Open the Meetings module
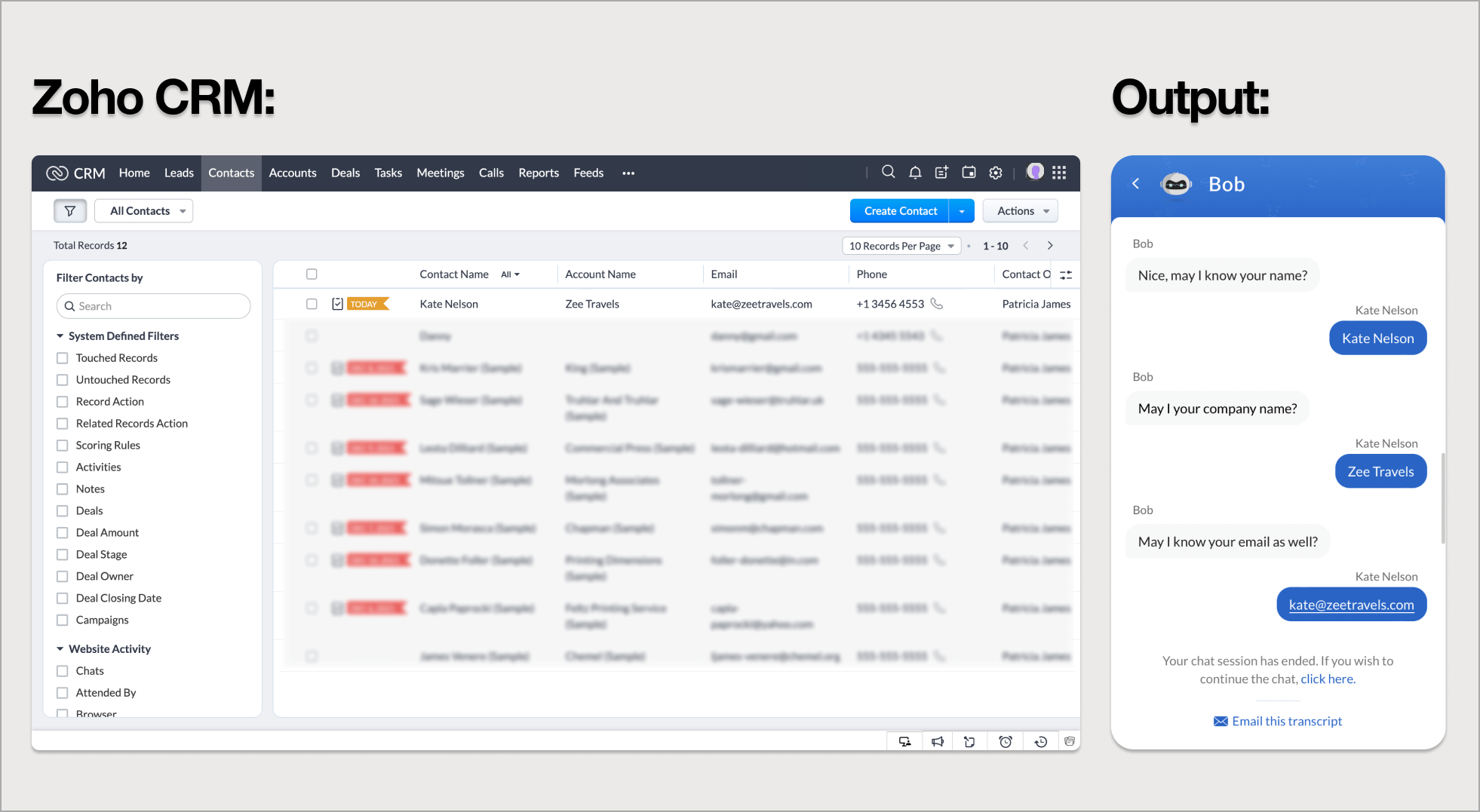1480x812 pixels. coord(441,173)
